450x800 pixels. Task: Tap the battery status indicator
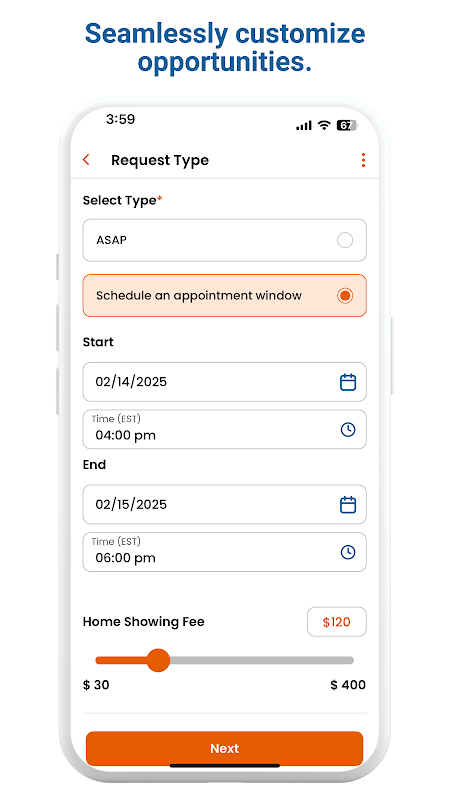pyautogui.click(x=346, y=125)
